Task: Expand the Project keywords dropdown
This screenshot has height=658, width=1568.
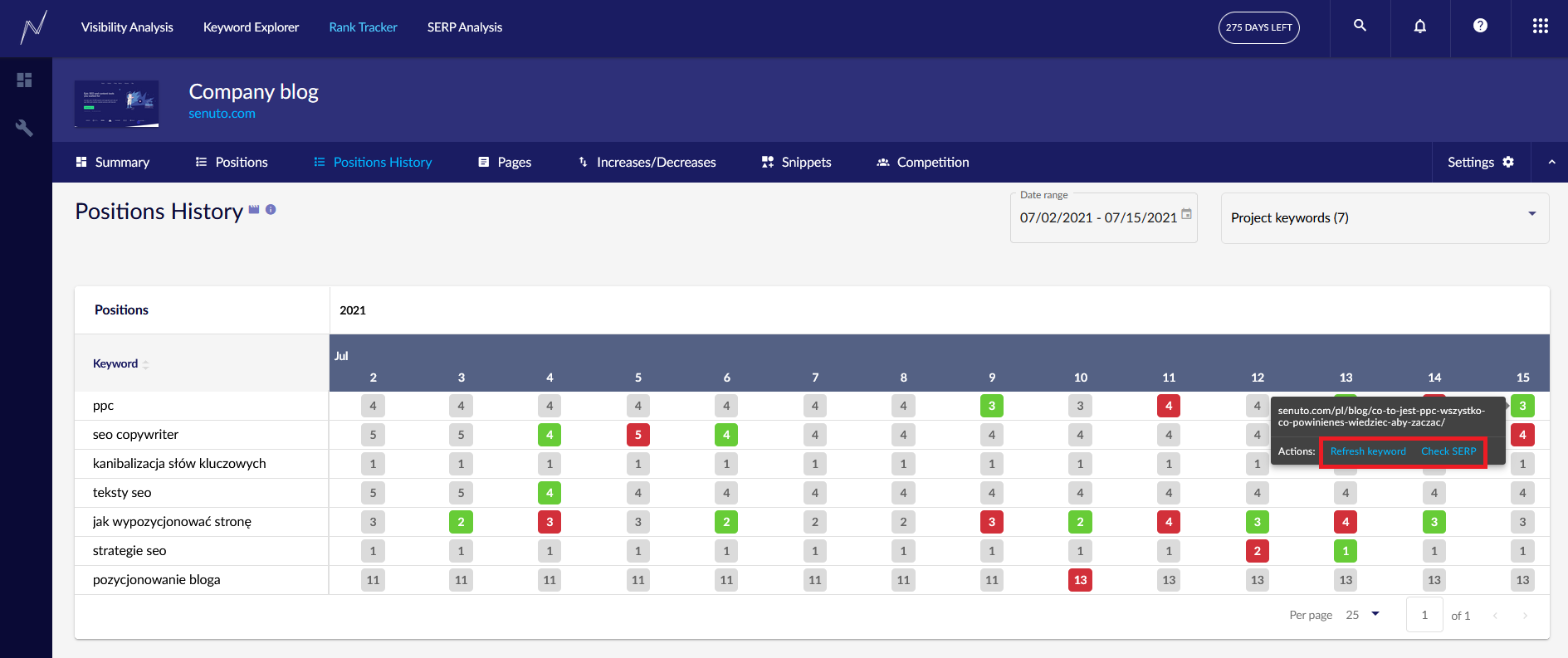Action: tap(1531, 214)
